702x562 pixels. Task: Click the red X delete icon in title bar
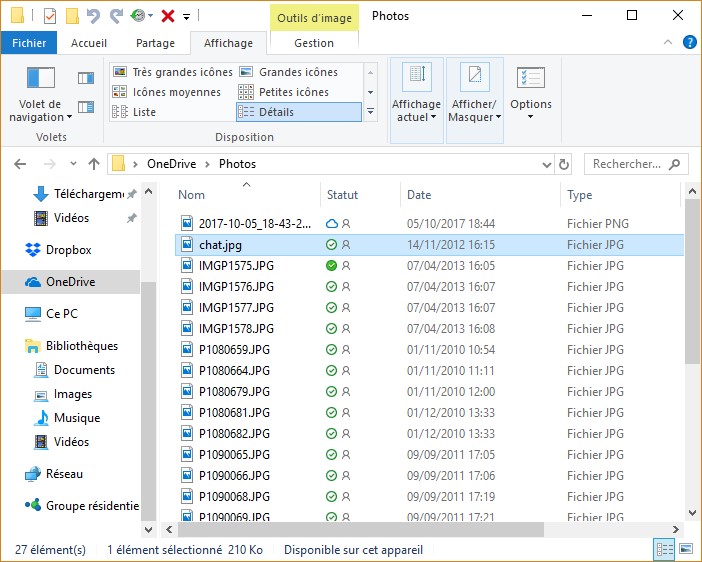pos(168,16)
